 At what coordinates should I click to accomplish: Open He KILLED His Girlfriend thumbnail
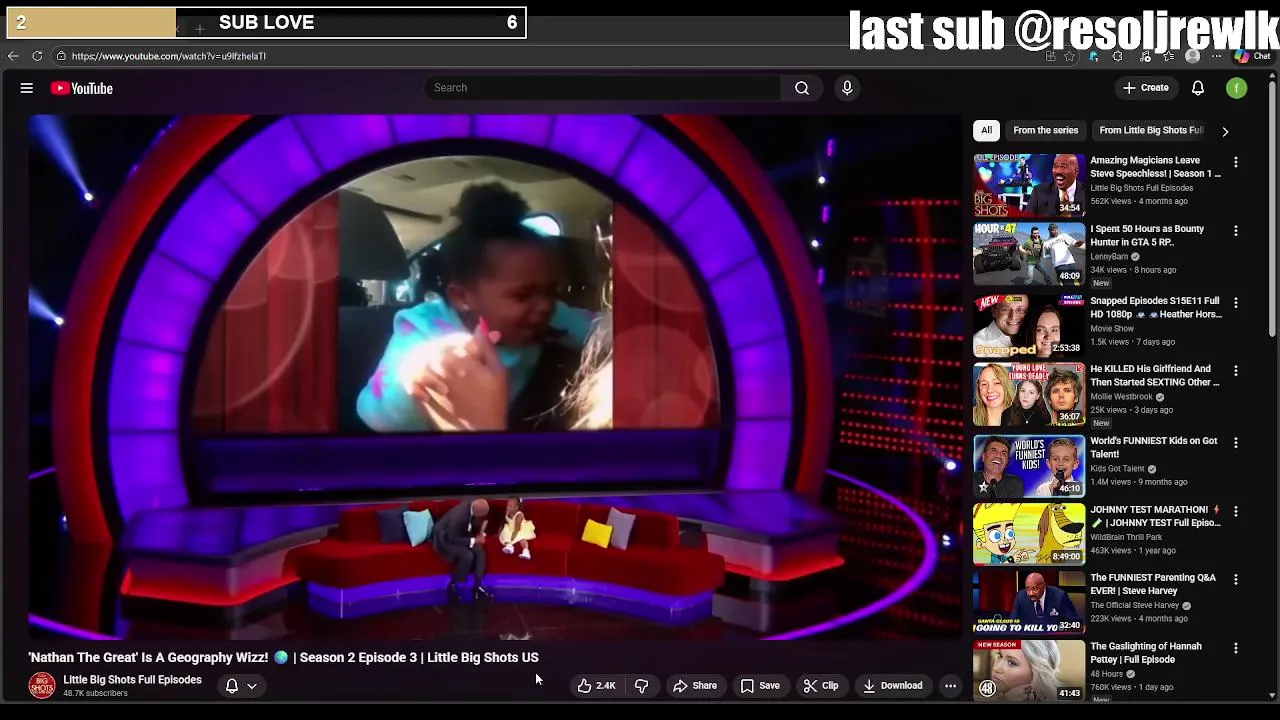tap(1029, 394)
